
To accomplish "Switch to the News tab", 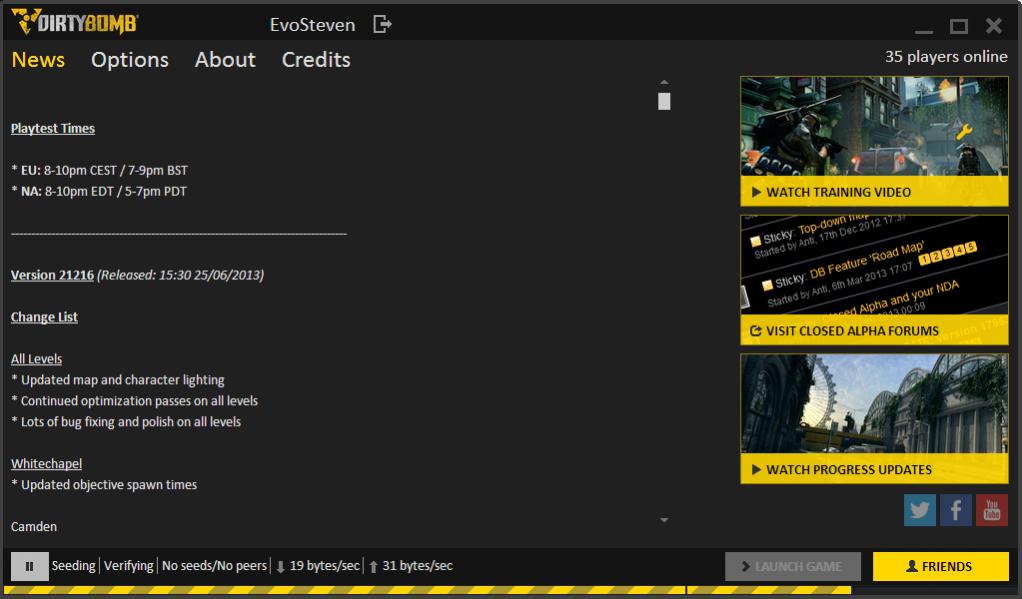I will (x=38, y=60).
